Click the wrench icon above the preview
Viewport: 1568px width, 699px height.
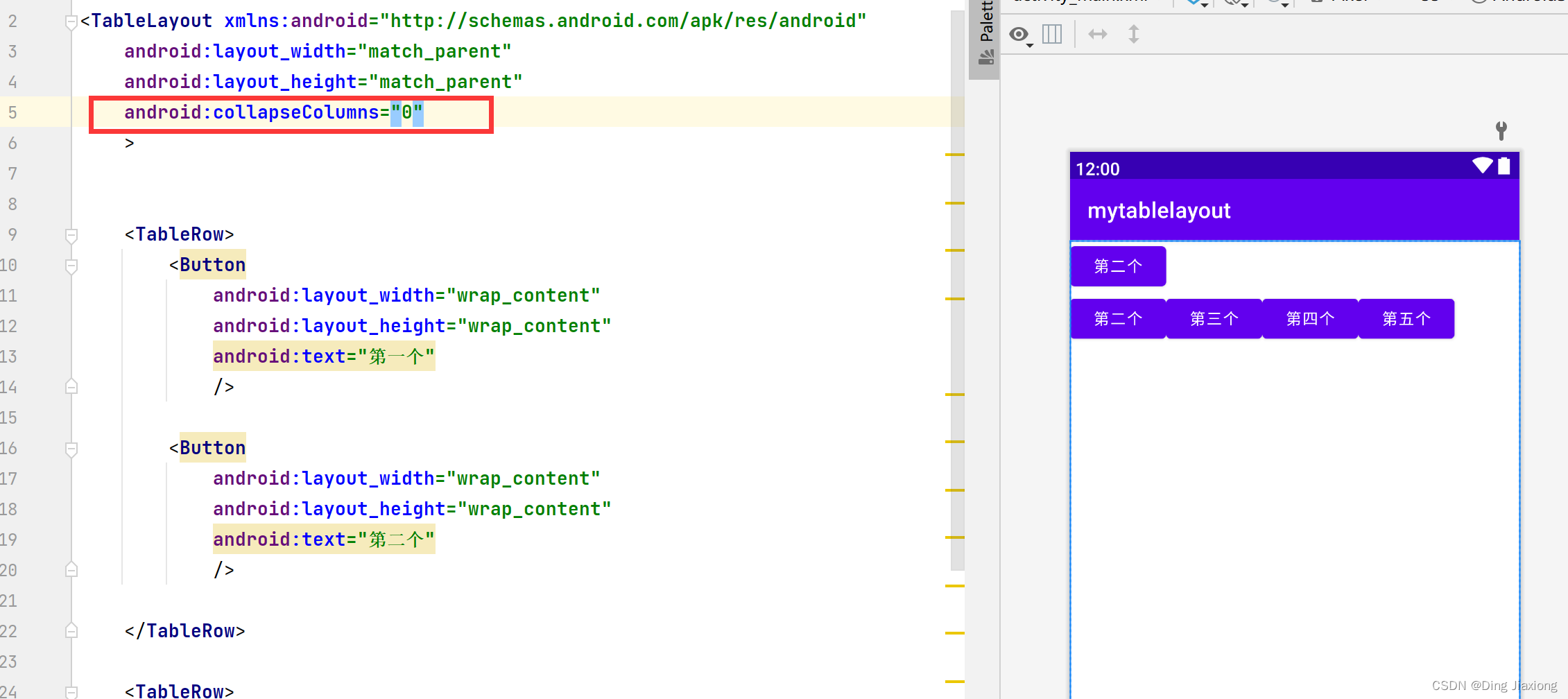(1501, 130)
